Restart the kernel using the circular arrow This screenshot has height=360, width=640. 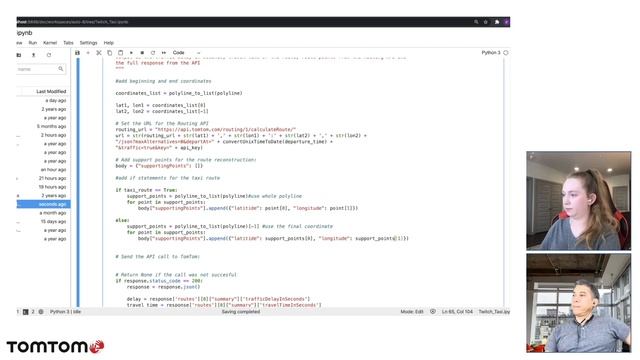(x=153, y=53)
